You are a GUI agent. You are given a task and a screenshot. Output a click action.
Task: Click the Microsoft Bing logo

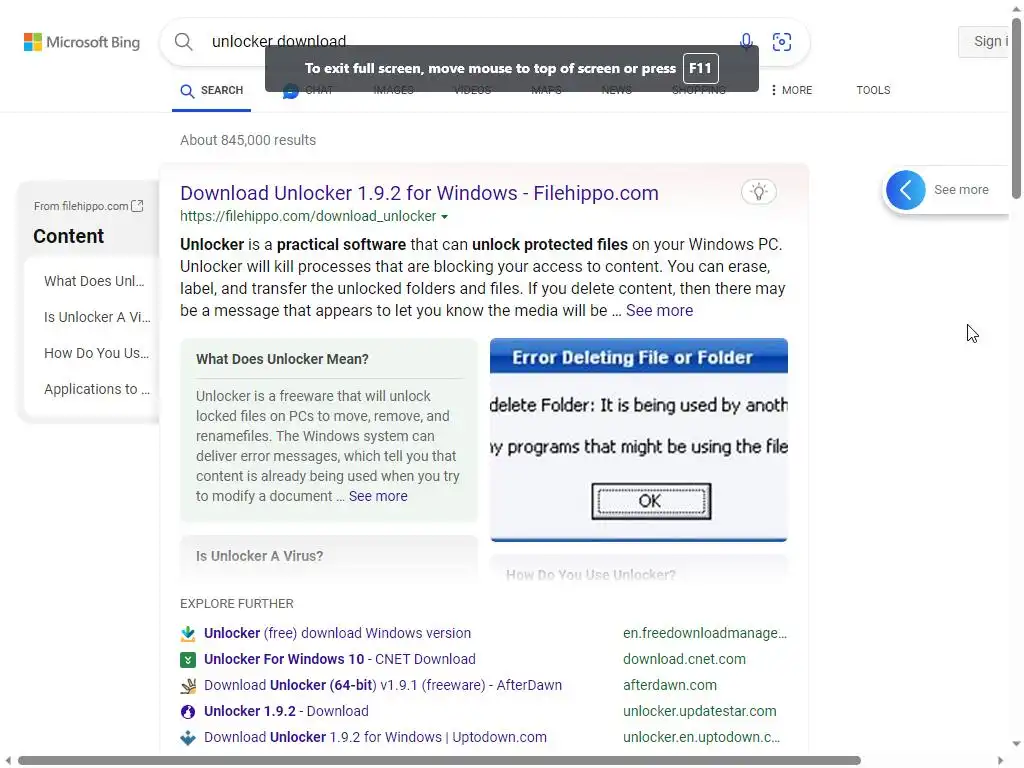pyautogui.click(x=82, y=42)
